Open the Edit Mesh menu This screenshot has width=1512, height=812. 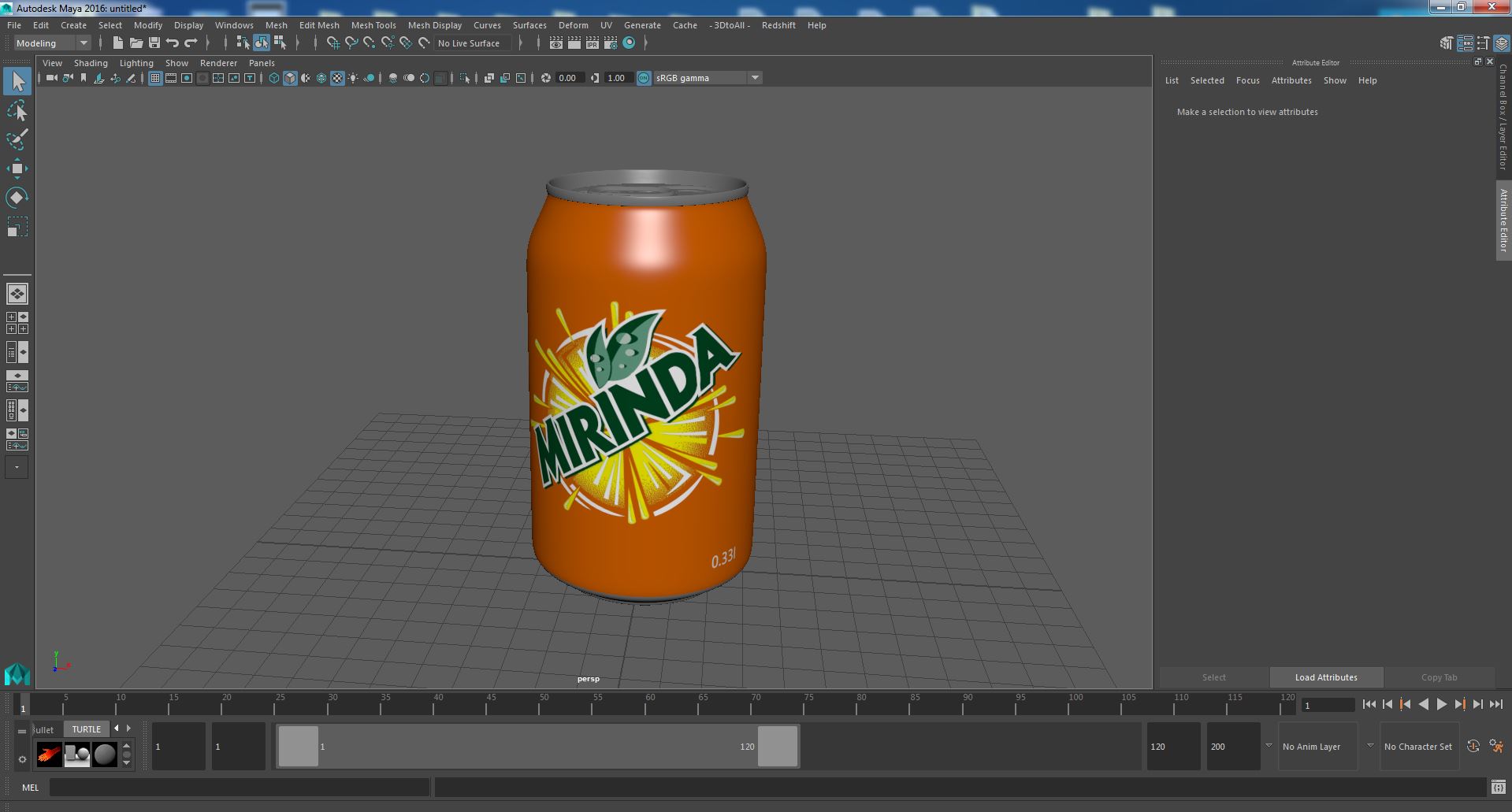pos(319,25)
